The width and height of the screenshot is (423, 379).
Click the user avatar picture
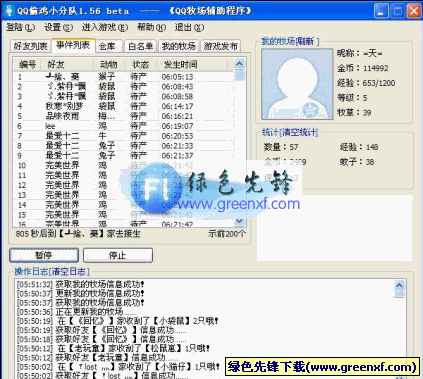click(297, 84)
